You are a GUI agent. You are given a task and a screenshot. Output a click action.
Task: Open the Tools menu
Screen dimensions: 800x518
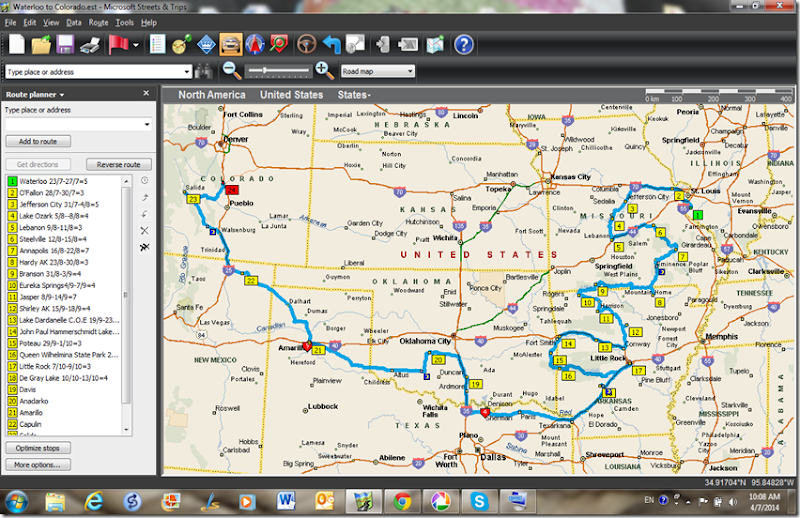point(124,22)
